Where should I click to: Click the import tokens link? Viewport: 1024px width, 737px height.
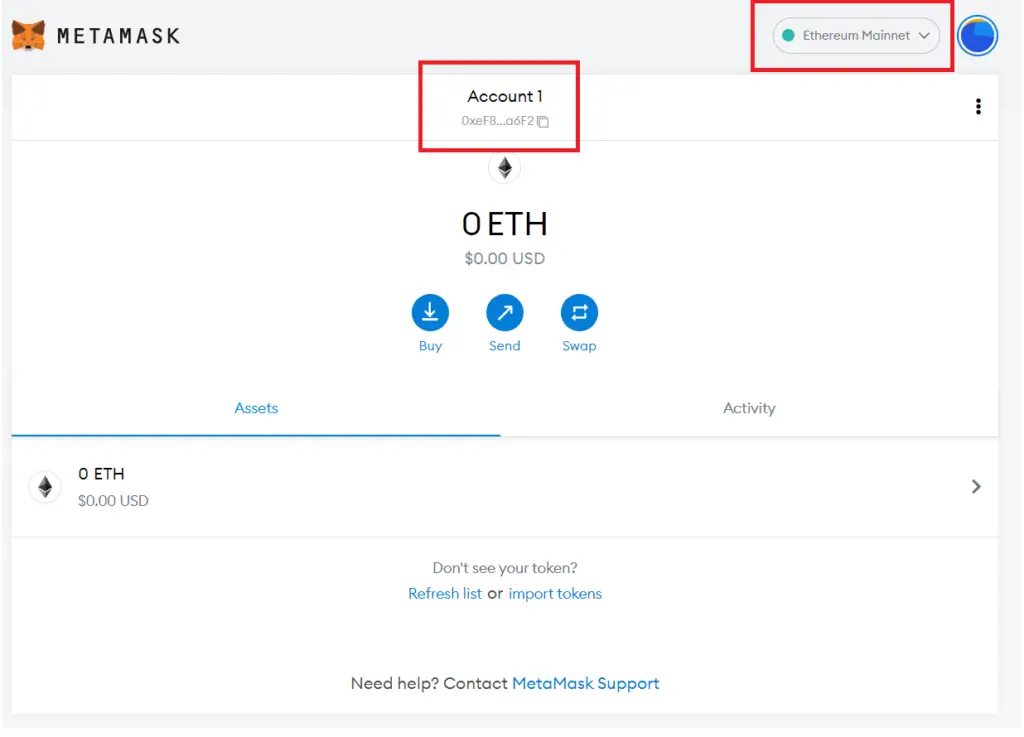pos(555,594)
